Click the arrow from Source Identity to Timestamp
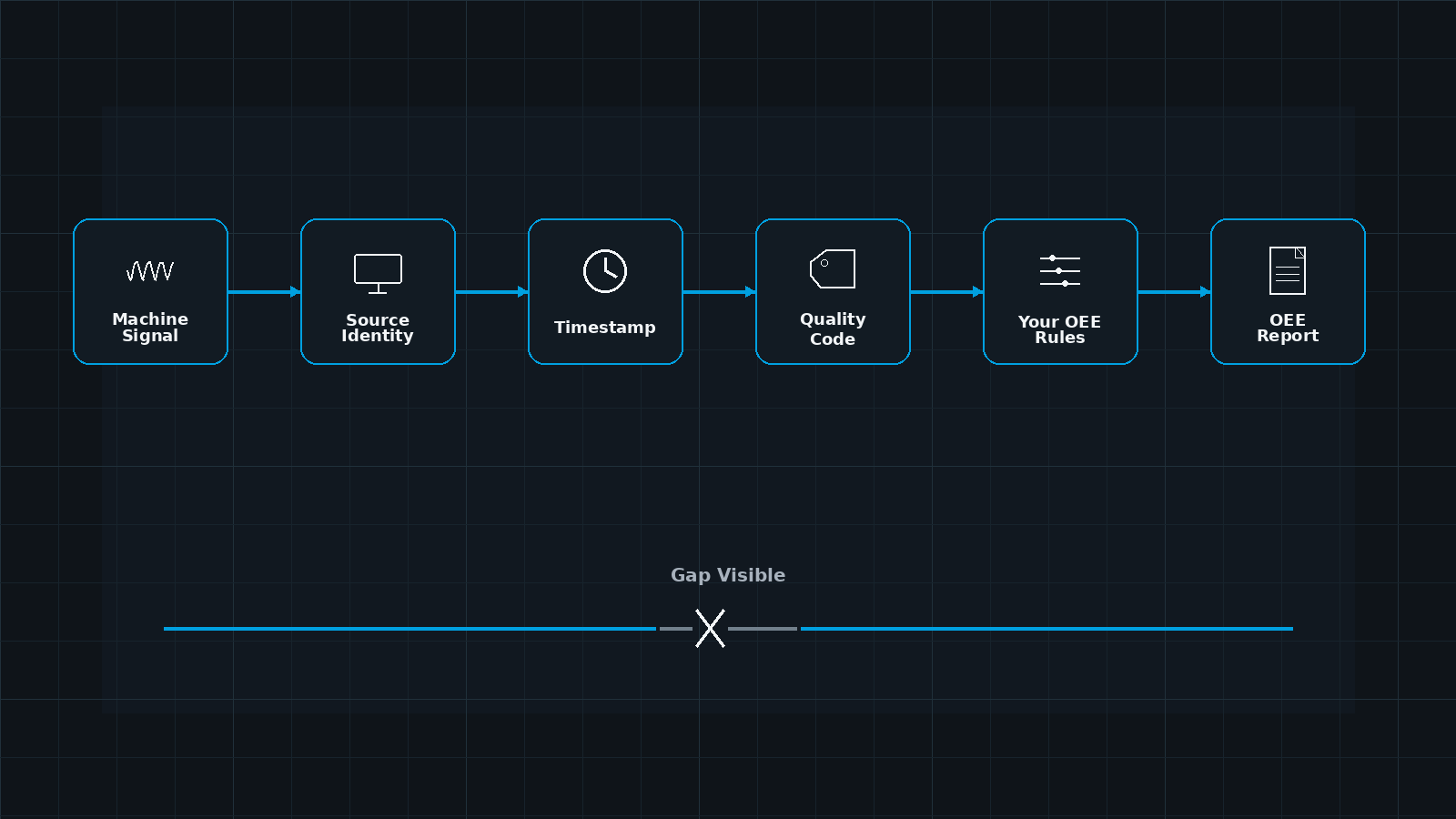Image resolution: width=1456 pixels, height=819 pixels. pyautogui.click(x=491, y=292)
